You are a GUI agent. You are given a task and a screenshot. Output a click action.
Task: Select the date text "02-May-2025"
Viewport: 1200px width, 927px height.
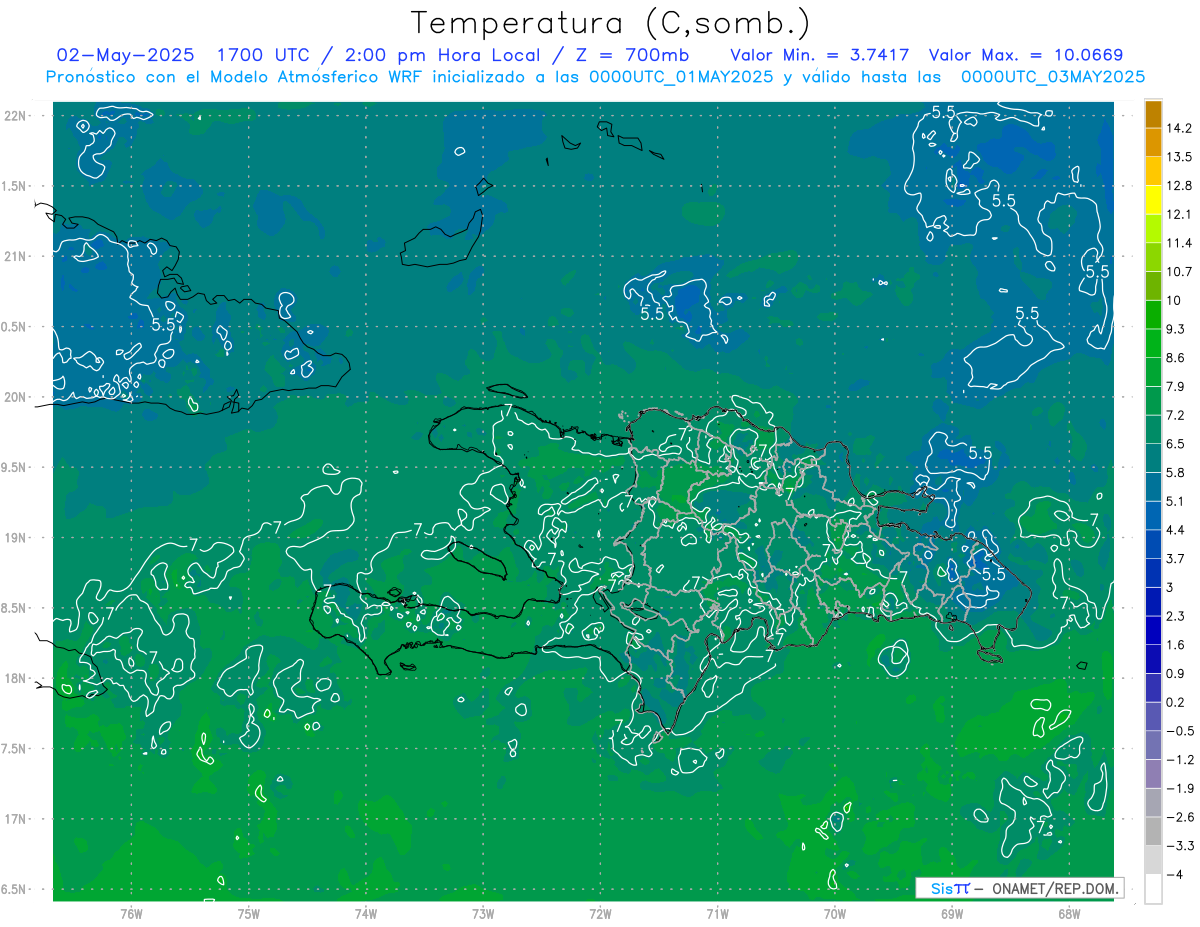(124, 54)
